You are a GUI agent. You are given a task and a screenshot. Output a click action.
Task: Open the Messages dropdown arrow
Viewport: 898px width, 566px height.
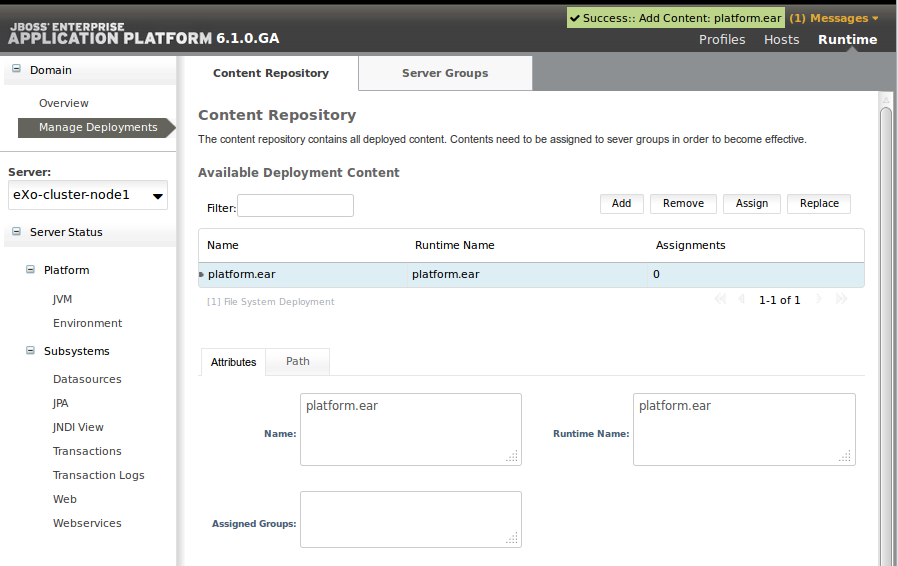(875, 18)
